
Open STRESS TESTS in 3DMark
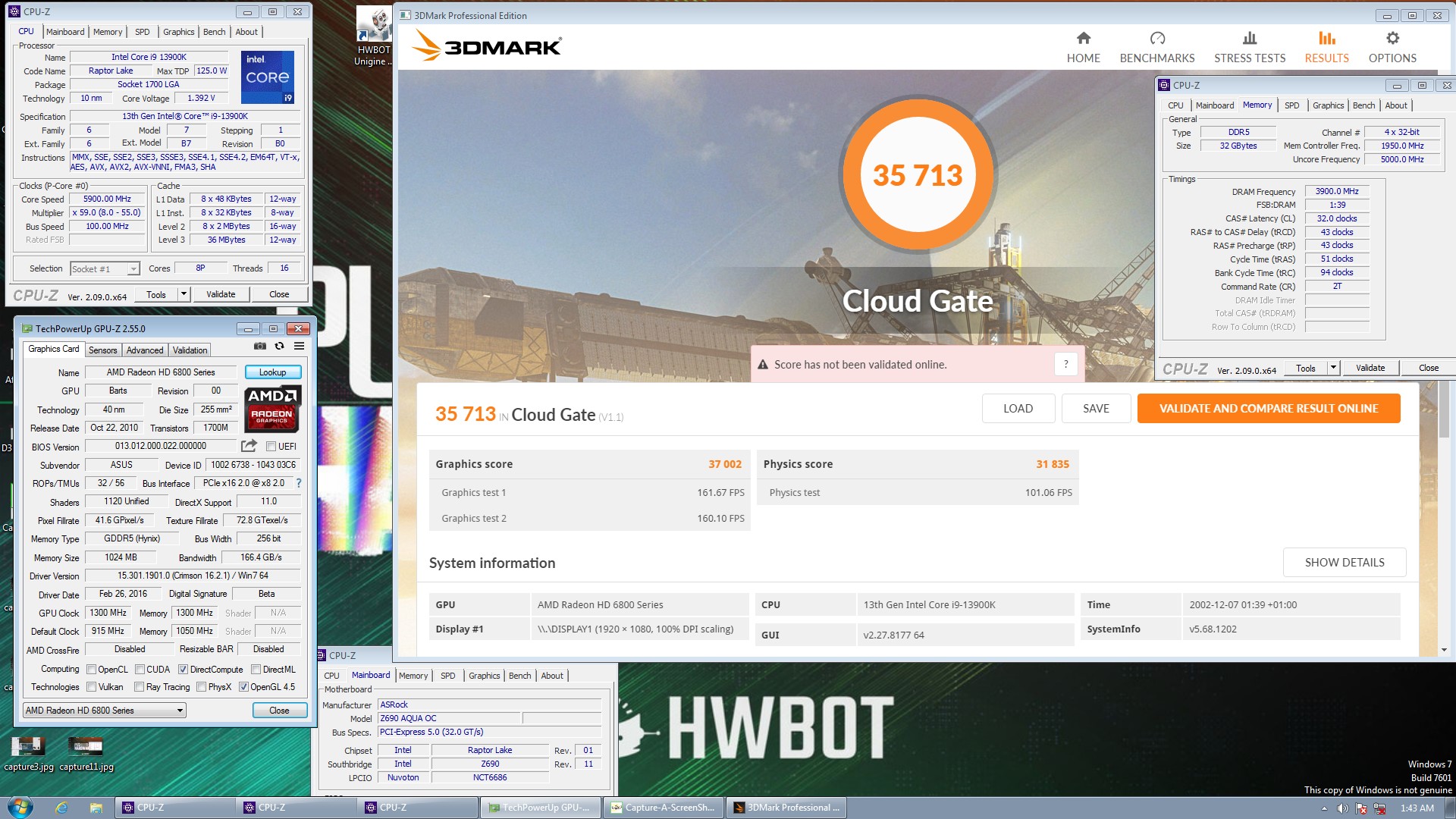1250,47
